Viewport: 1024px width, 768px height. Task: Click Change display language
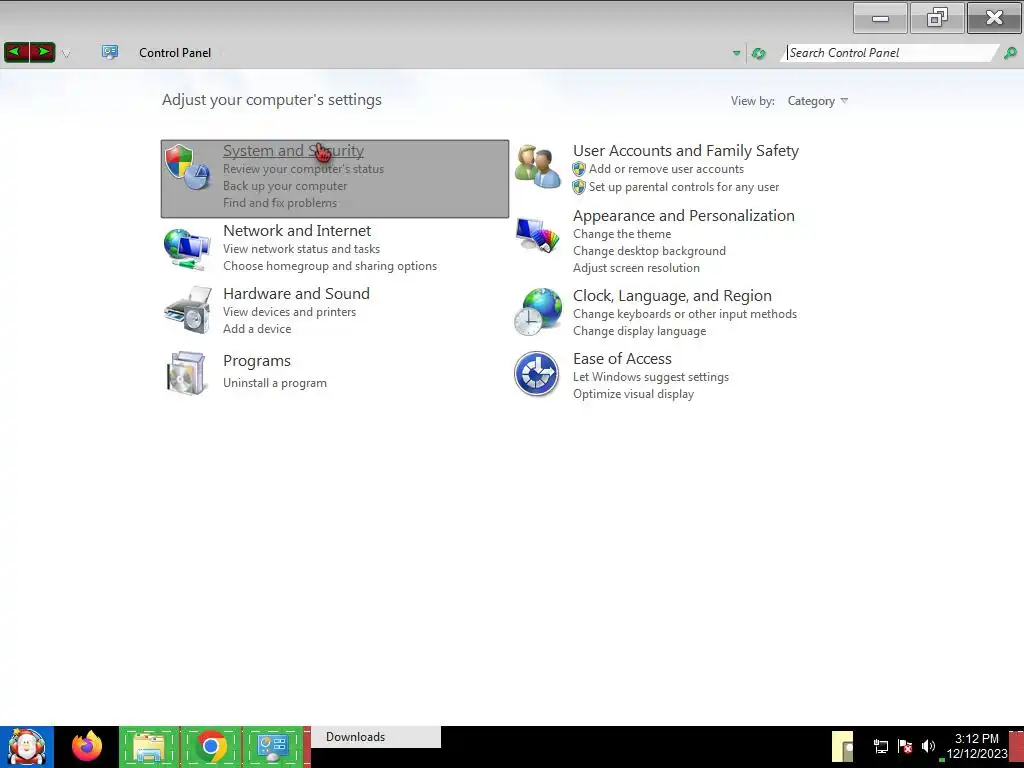[639, 331]
